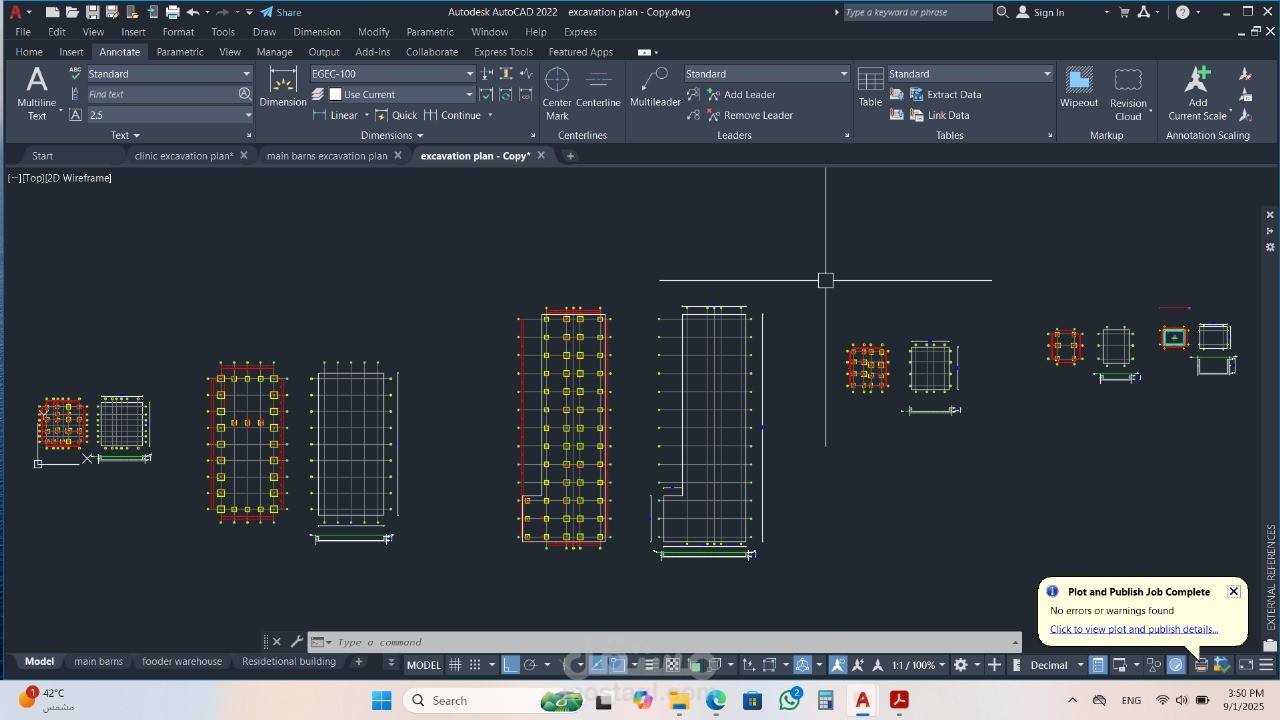This screenshot has height=720, width=1280.
Task: Toggle ortho mode in status bar
Action: tap(510, 665)
